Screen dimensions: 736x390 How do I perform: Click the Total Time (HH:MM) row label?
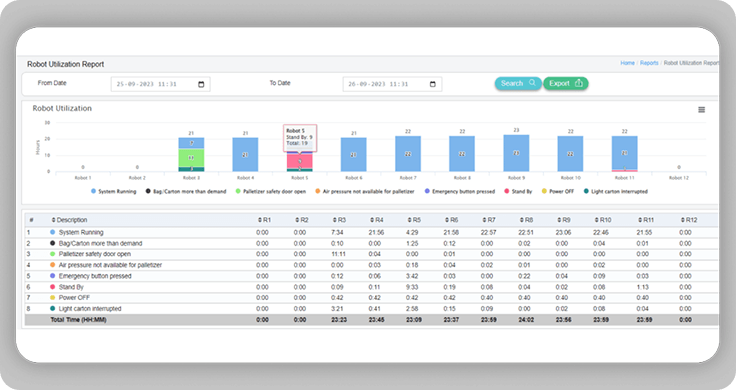coord(78,320)
